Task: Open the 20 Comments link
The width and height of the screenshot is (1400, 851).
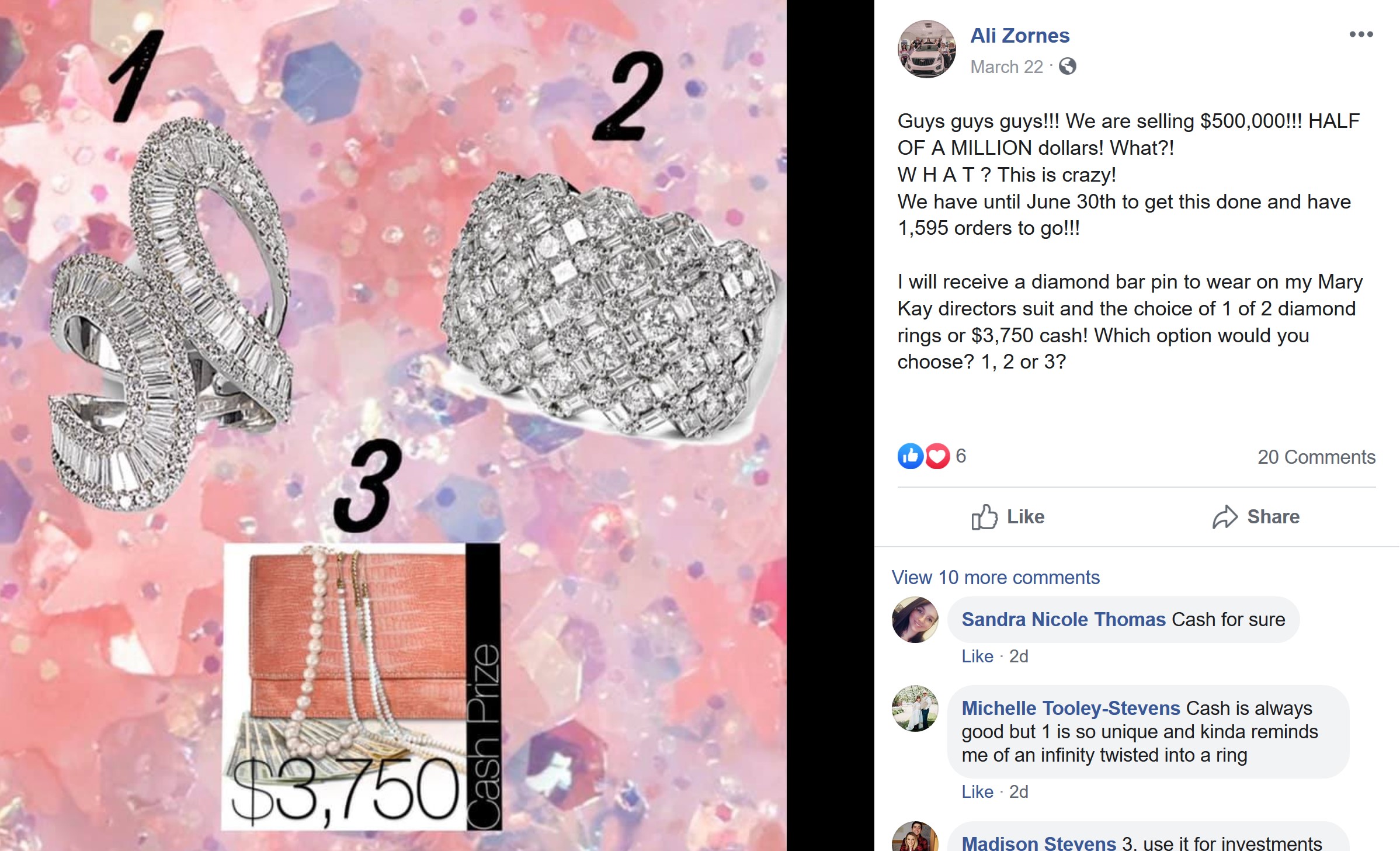Action: 1316,457
